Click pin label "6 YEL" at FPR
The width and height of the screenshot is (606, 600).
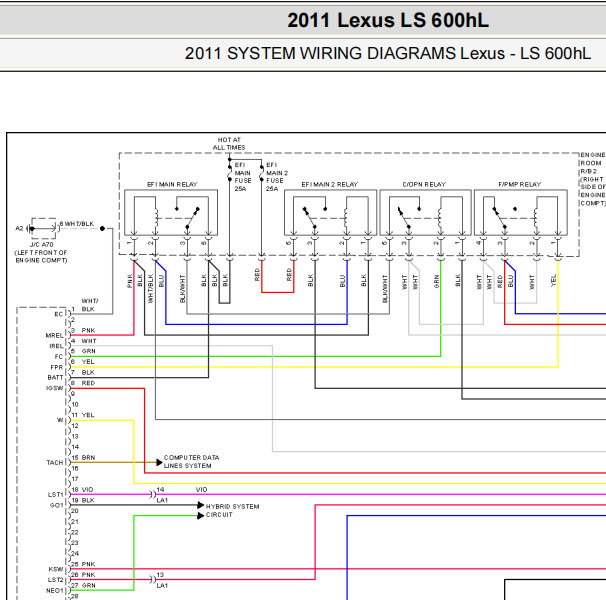point(83,362)
